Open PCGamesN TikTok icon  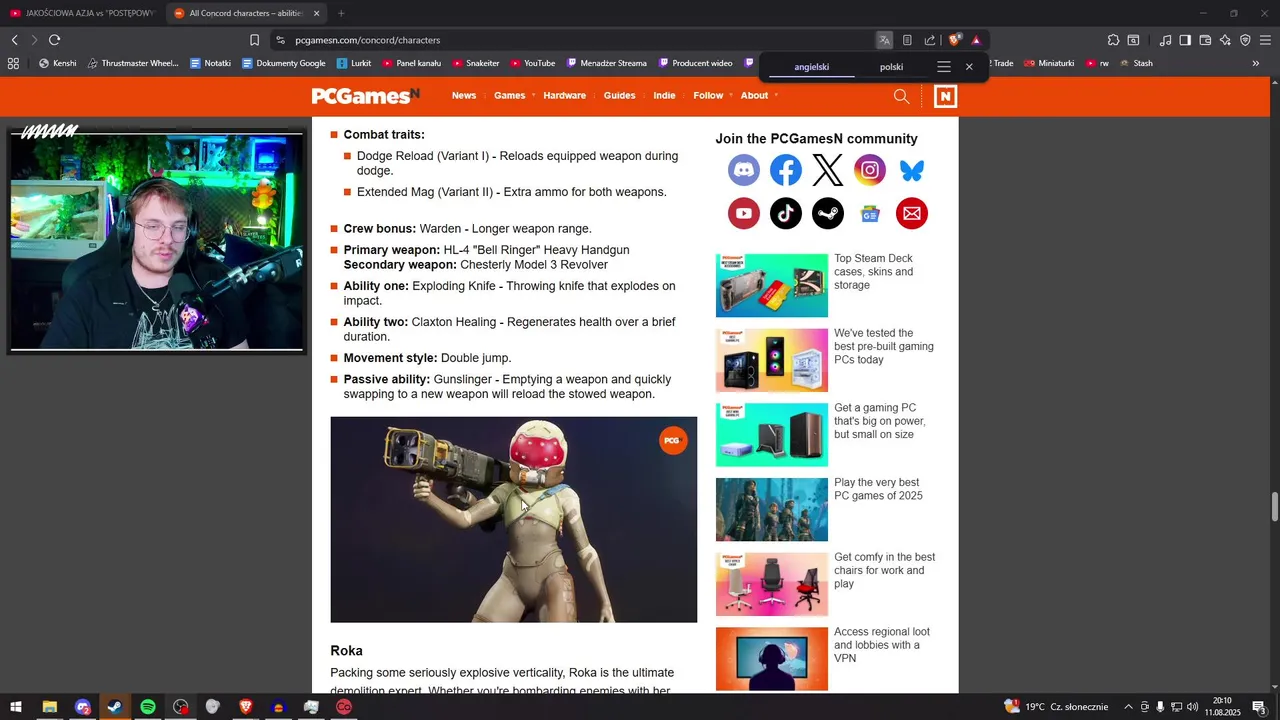(x=786, y=213)
